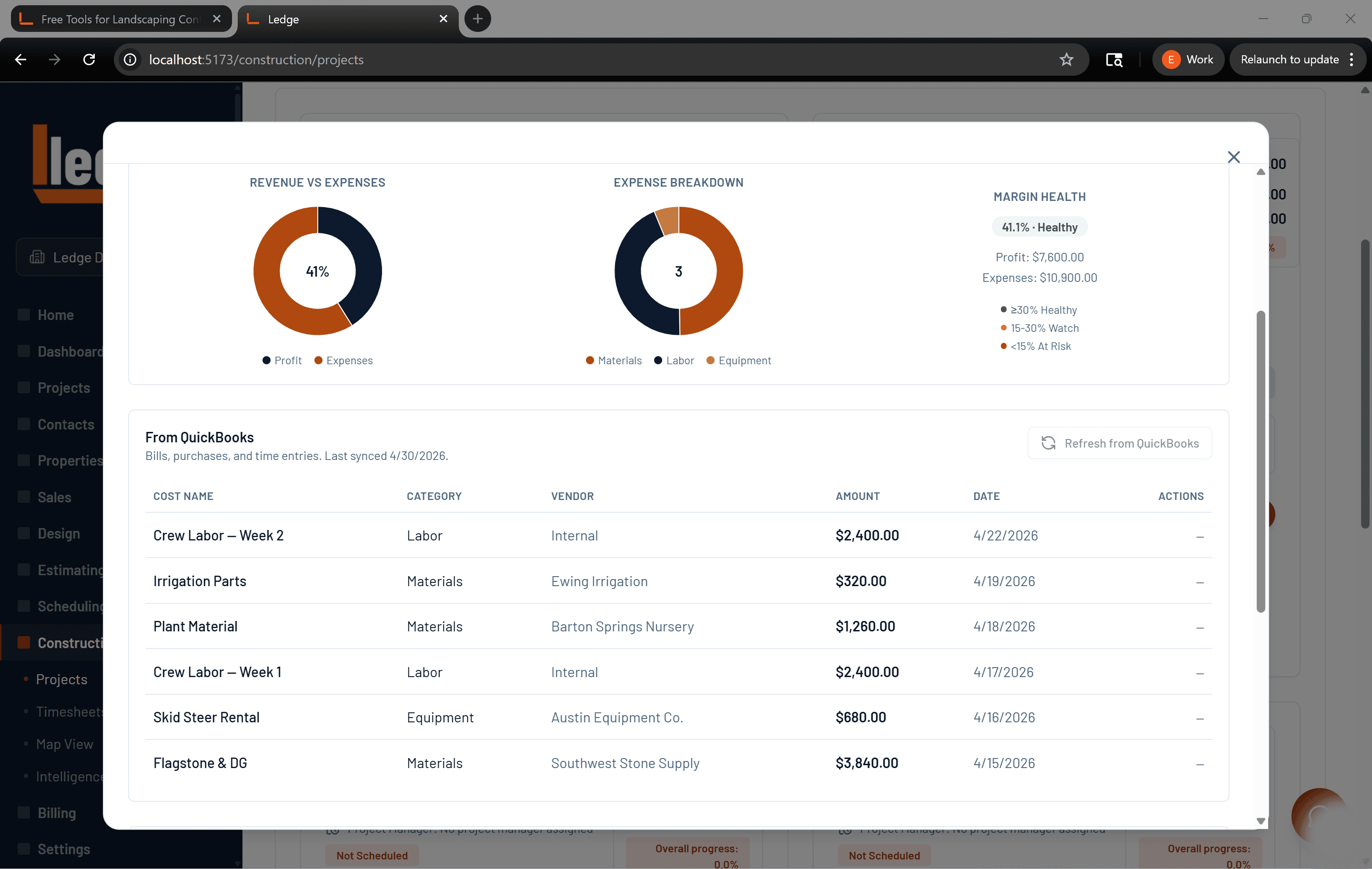Click Austin Equipment Co. vendor cell

617,718
